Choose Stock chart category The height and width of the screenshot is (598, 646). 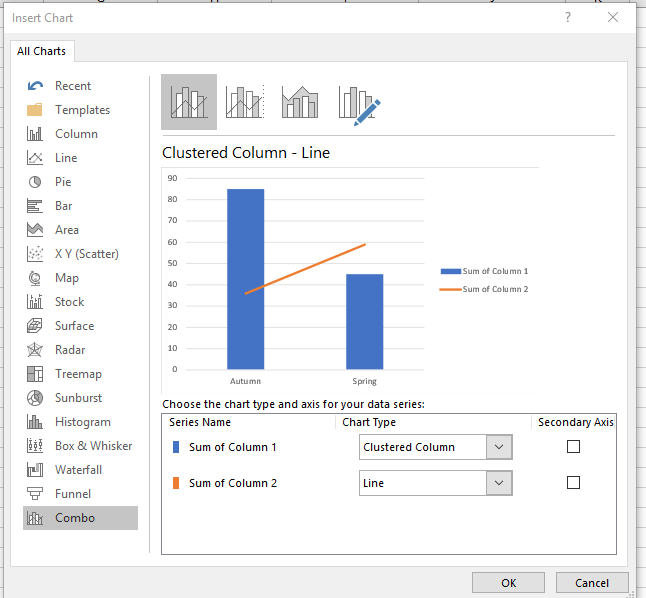pyautogui.click(x=80, y=302)
